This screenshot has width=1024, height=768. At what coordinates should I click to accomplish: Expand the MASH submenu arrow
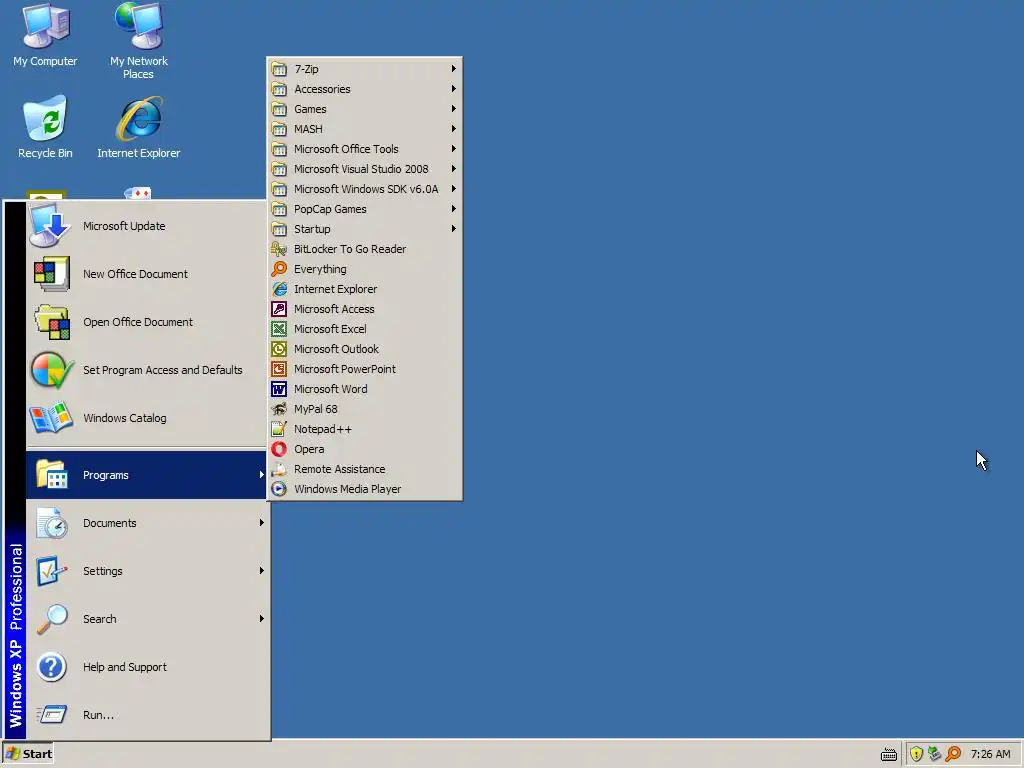[453, 129]
